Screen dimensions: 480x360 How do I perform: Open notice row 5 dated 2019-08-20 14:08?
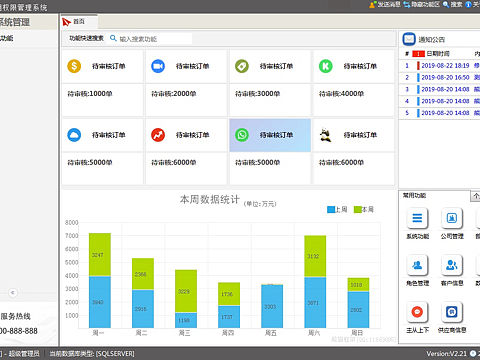pos(440,113)
